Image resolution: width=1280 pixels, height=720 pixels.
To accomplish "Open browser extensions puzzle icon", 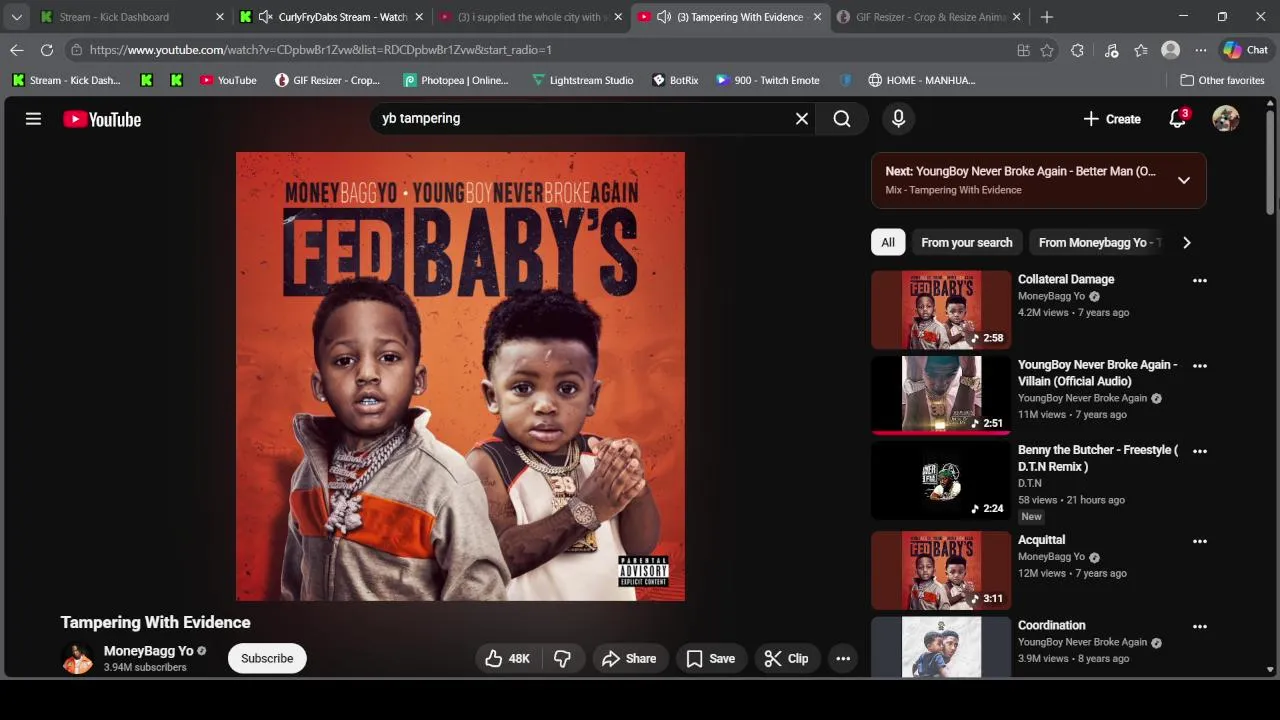I will click(1077, 50).
